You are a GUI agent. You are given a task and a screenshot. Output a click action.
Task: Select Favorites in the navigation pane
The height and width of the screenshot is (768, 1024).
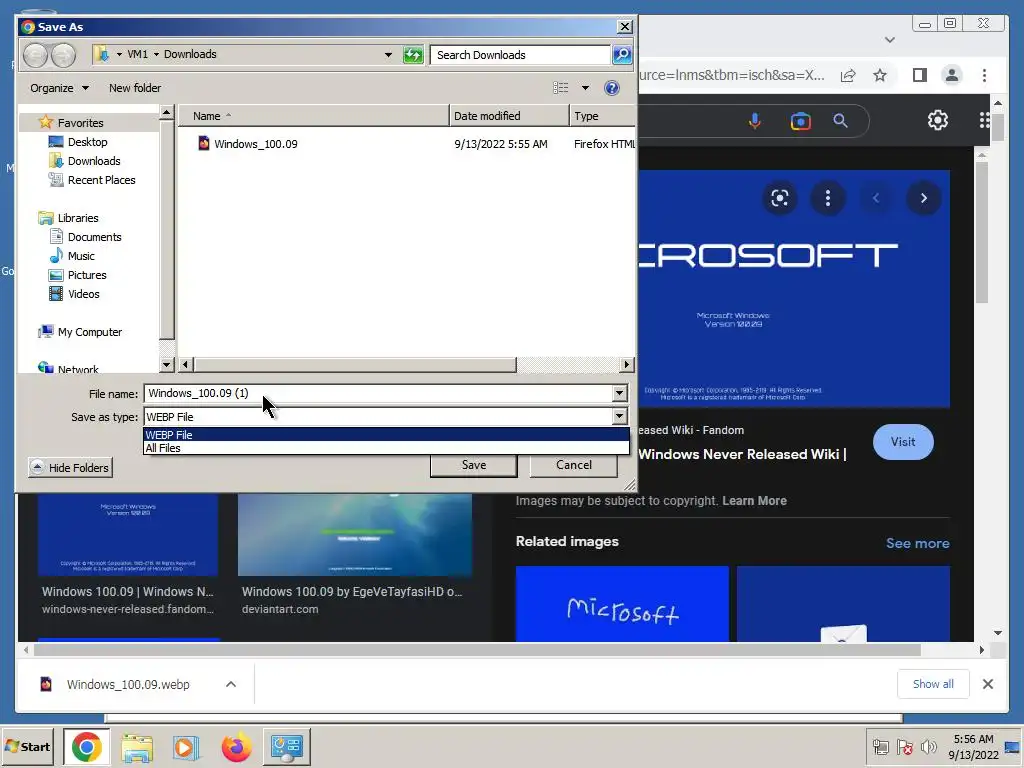pos(80,123)
